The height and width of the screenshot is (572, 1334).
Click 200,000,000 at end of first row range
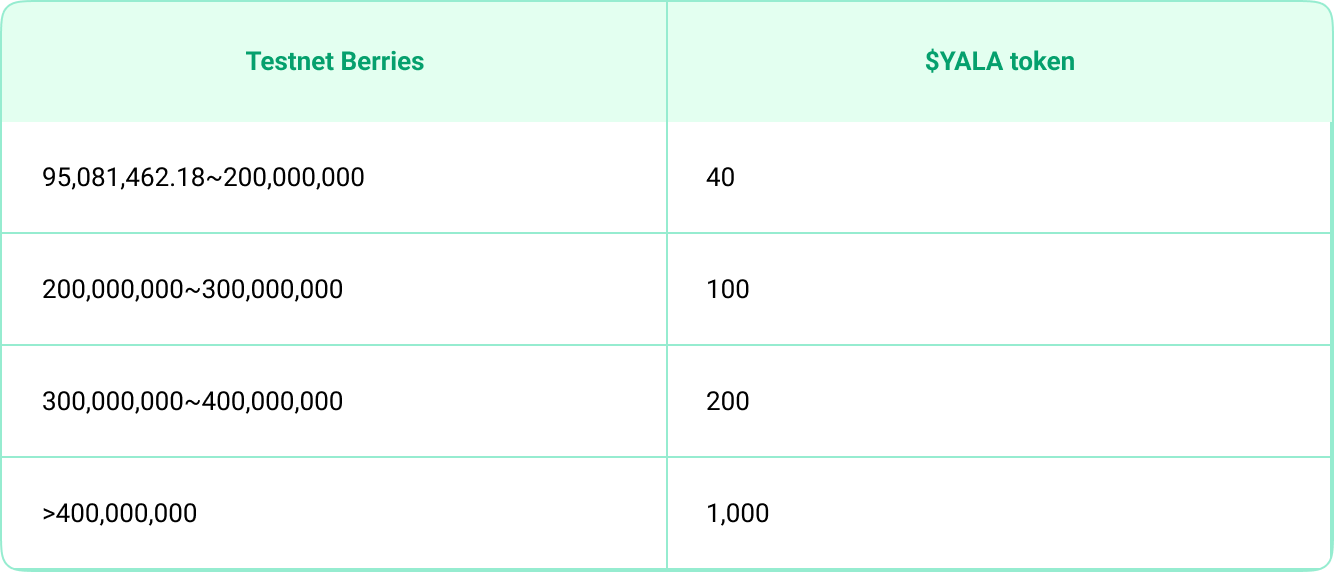coord(294,178)
